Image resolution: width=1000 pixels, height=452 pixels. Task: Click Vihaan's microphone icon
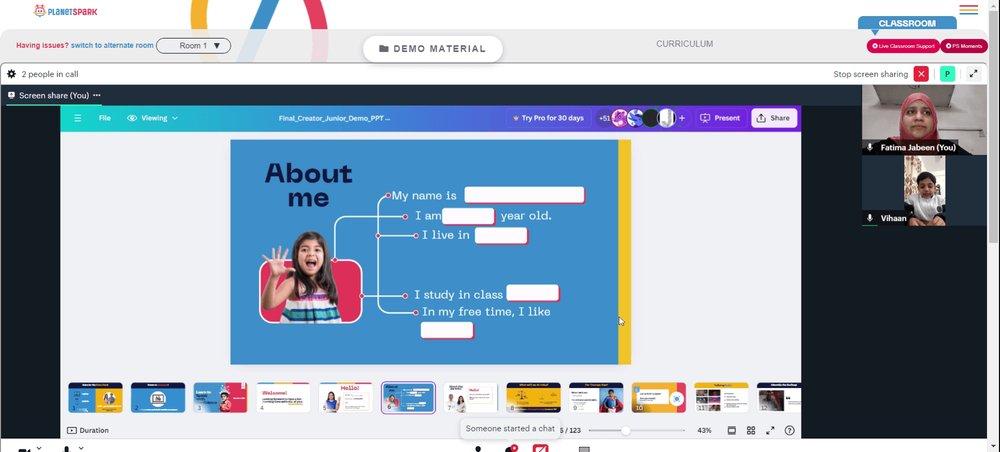pyautogui.click(x=869, y=218)
